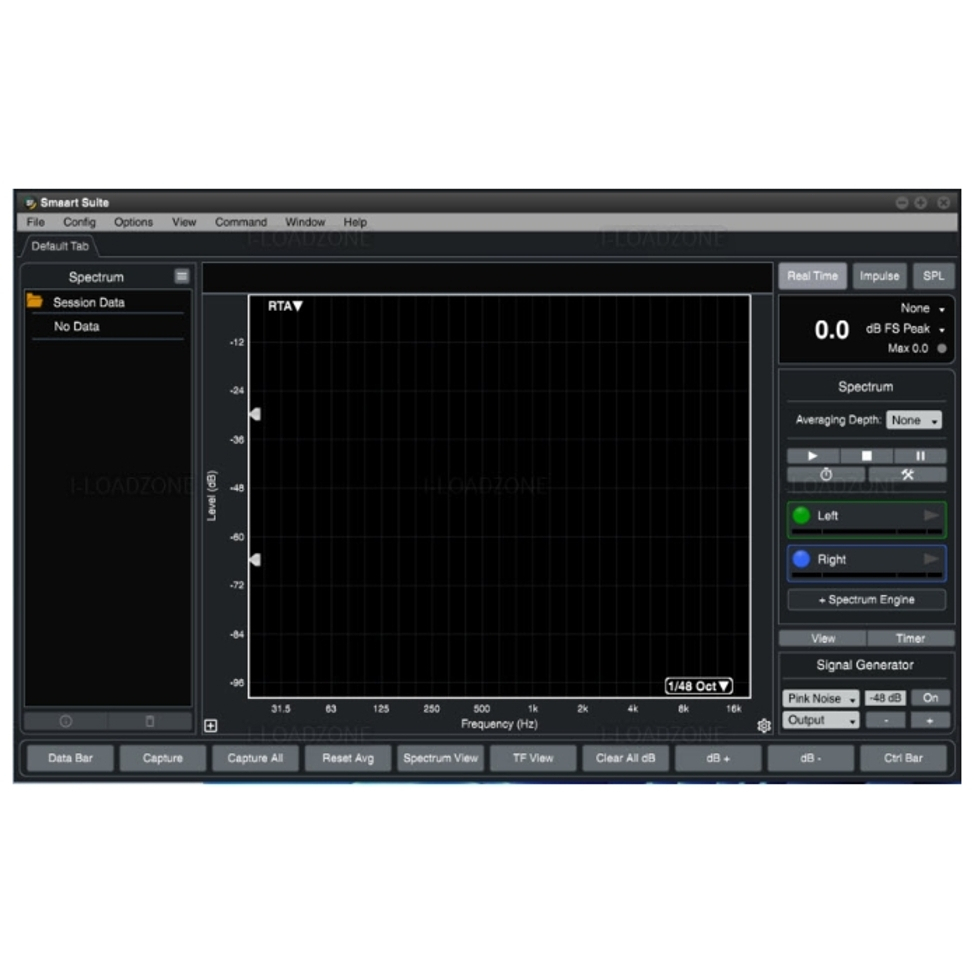
Task: Open the Pink Noise signal type dropdown
Action: (820, 698)
